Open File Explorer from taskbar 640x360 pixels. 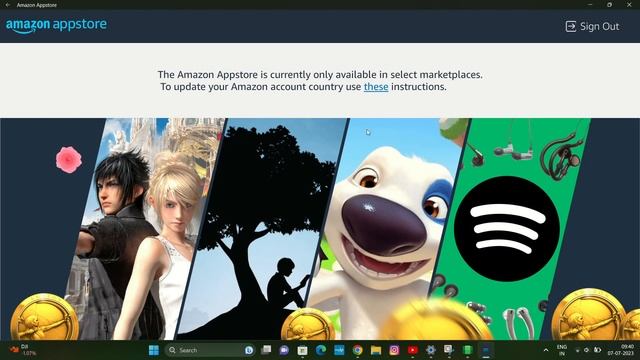point(376,350)
